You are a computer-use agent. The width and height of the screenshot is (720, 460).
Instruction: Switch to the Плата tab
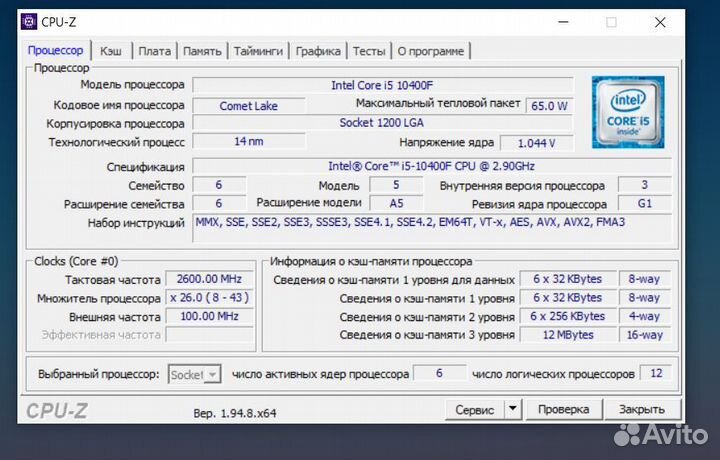coord(155,51)
